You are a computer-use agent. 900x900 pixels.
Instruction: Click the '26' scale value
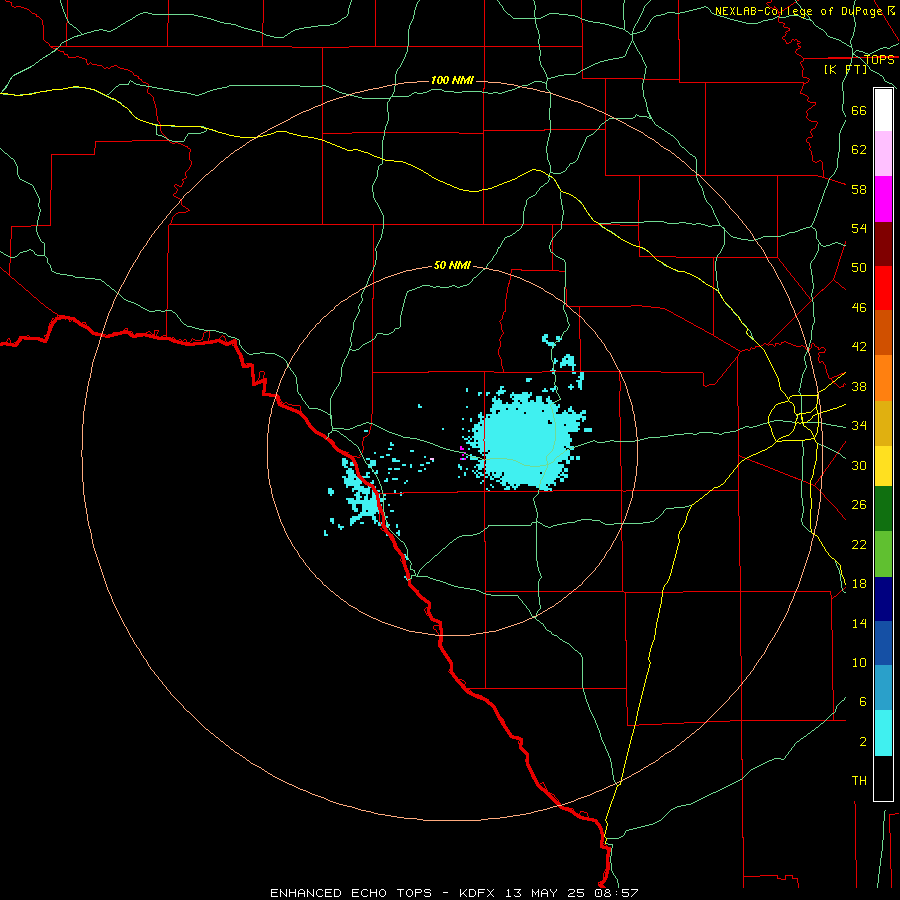pos(859,505)
